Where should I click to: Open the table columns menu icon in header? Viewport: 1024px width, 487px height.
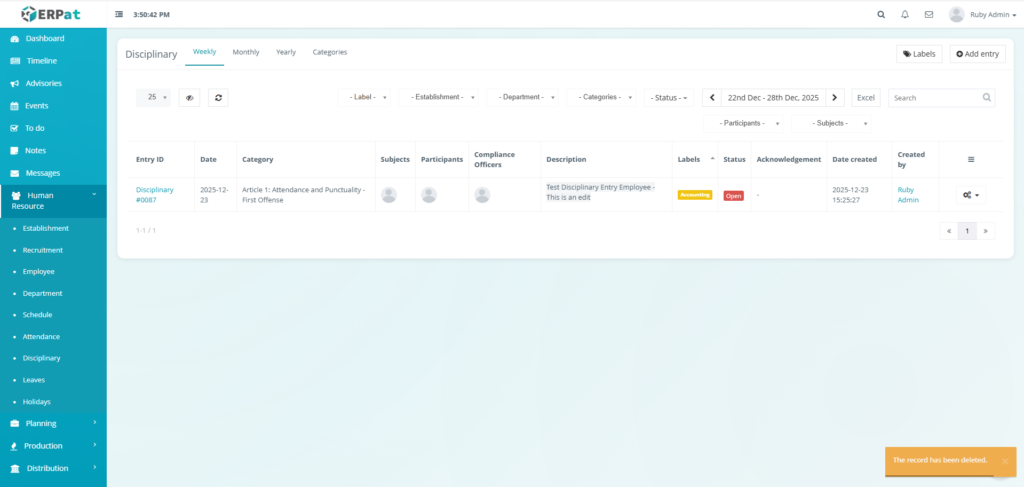(971, 159)
